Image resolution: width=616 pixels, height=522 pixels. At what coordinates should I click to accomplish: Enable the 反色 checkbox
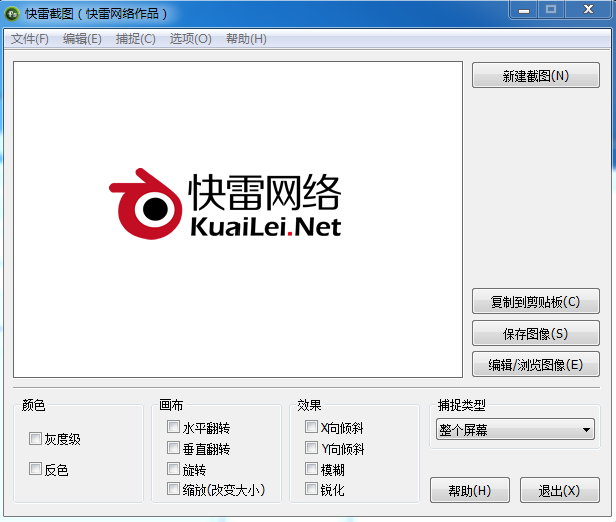coord(35,469)
